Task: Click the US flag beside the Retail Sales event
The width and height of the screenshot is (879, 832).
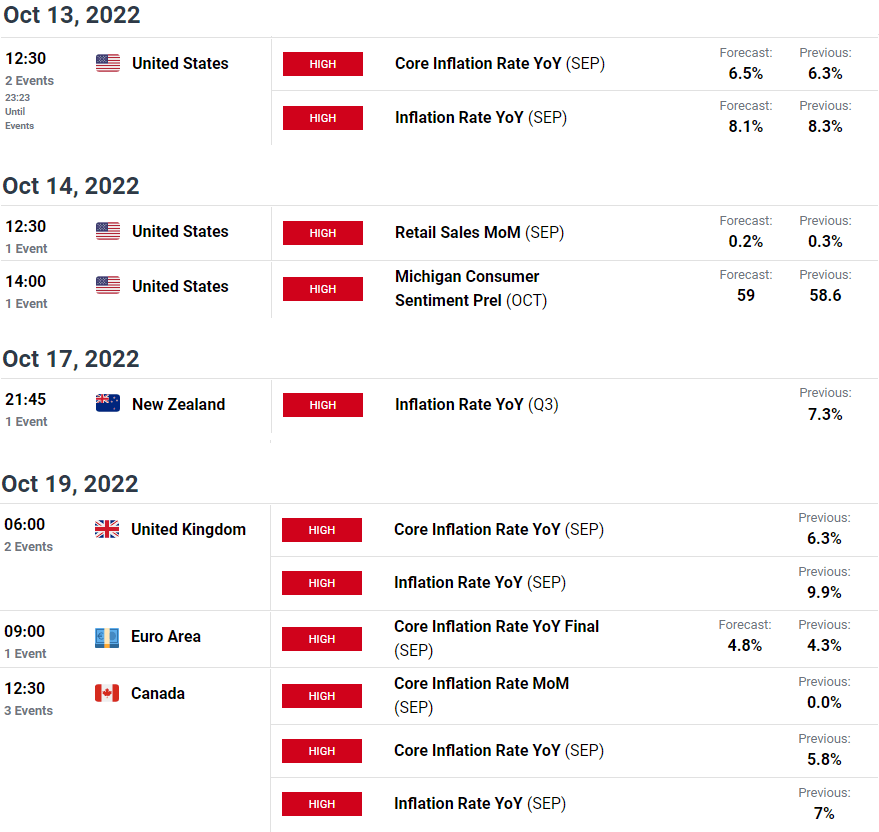Action: point(108,231)
